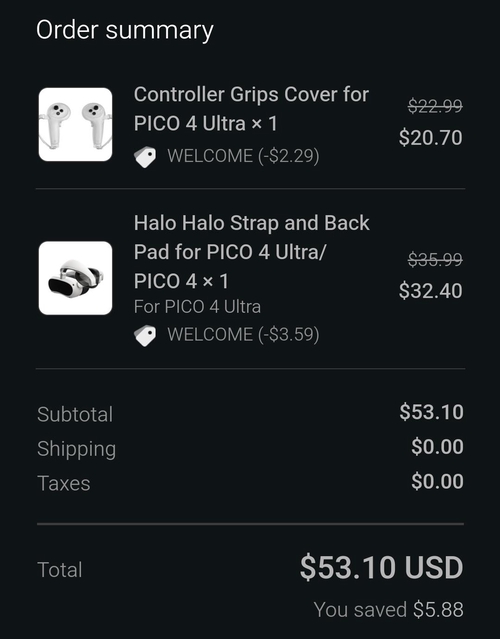Click the $20.70 discounted price
Screen dimensions: 500x639
tap(431, 137)
